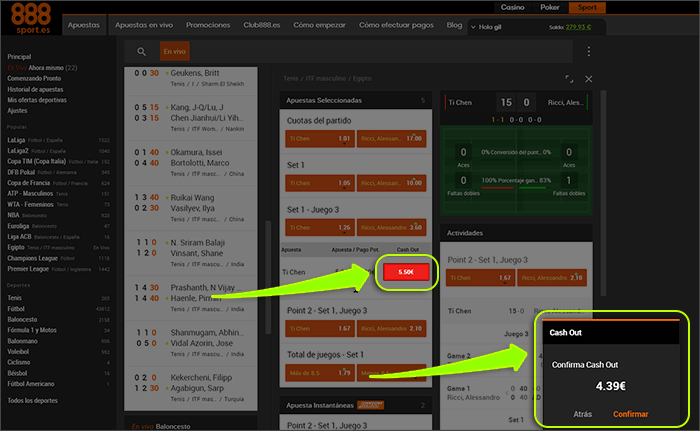Expand the Apuesta Instantáneas section

355,405
